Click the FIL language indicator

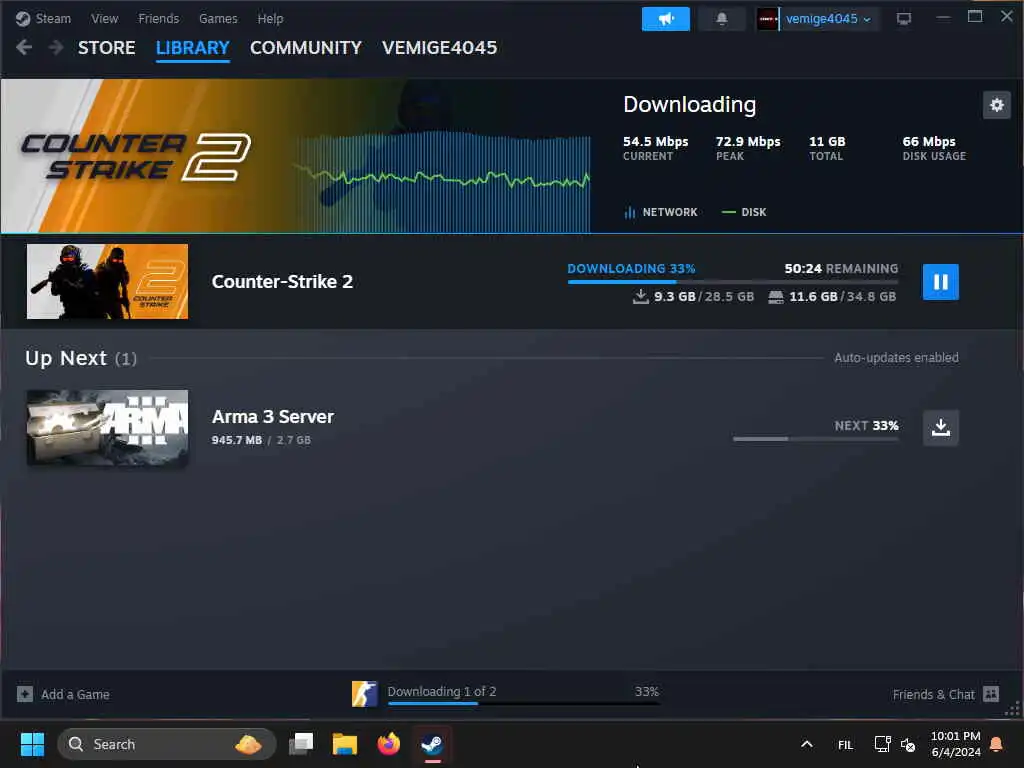845,744
